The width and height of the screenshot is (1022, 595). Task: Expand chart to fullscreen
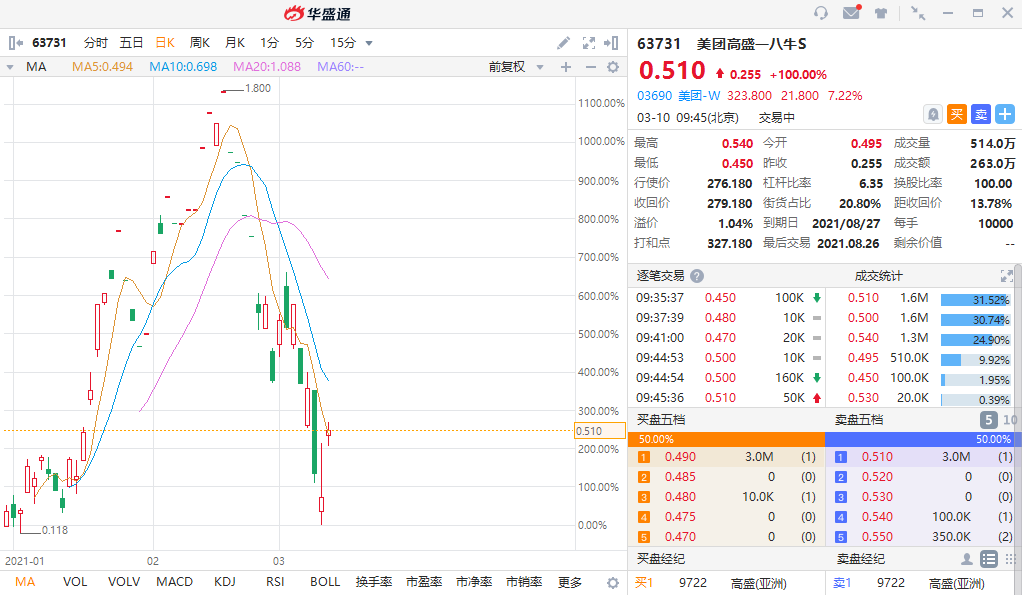[x=587, y=43]
